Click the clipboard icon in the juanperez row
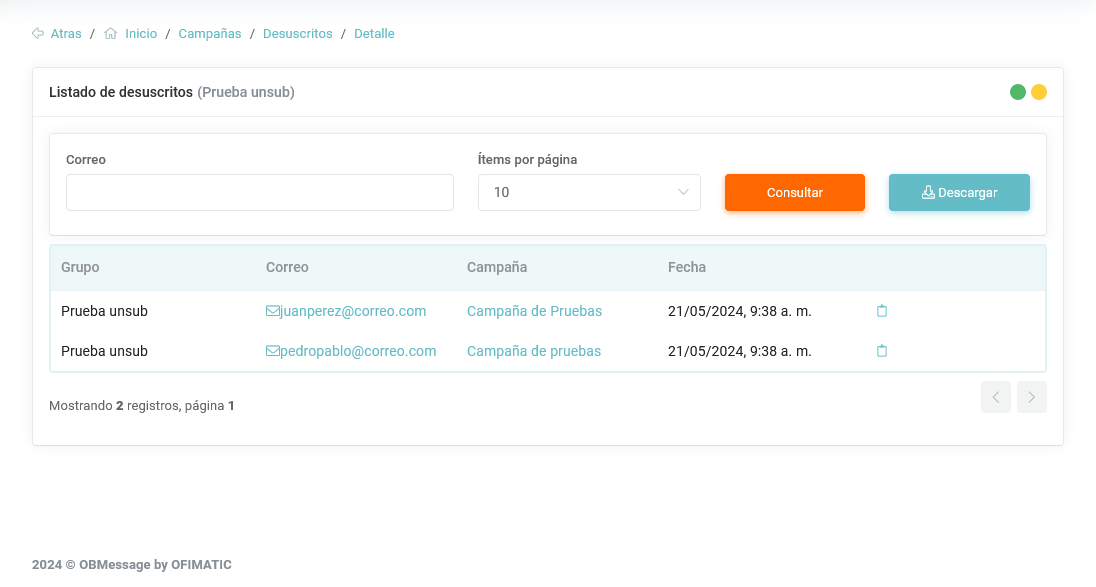 pos(882,311)
